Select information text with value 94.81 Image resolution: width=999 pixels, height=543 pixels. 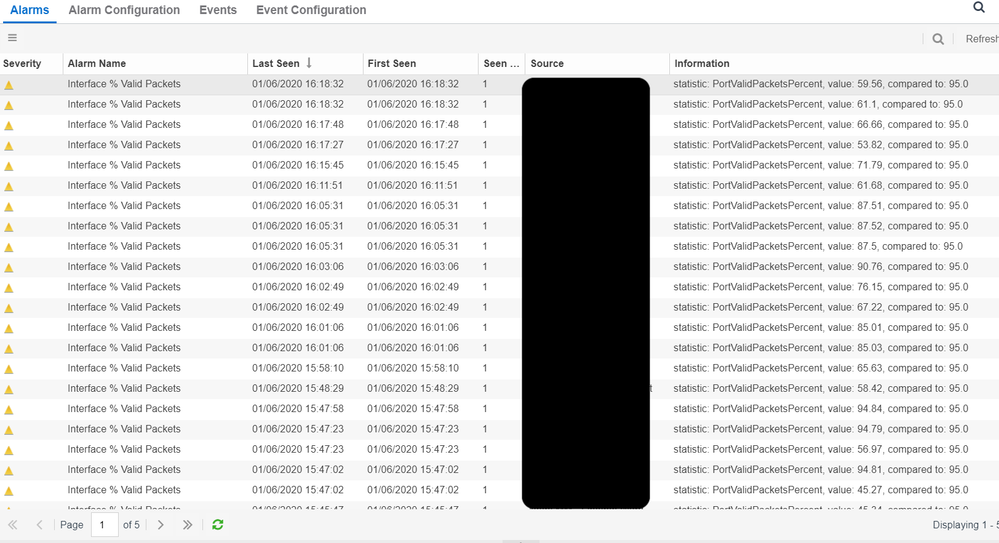(821, 470)
